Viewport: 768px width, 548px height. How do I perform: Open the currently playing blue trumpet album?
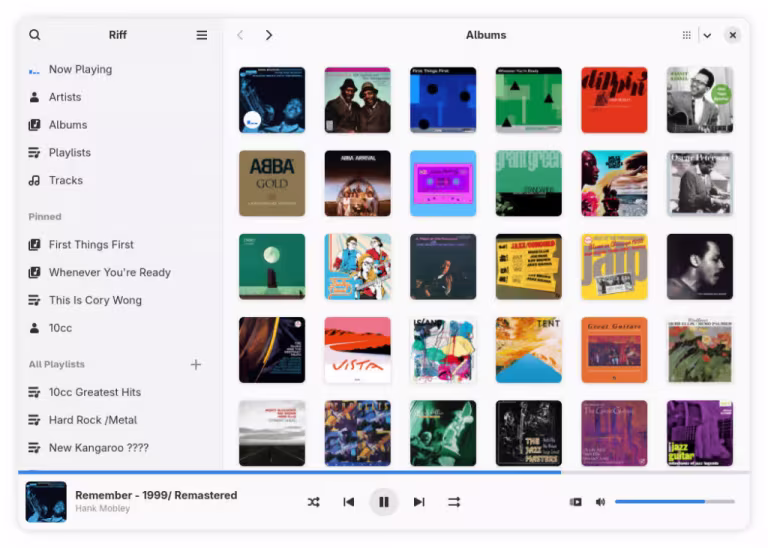(x=272, y=100)
